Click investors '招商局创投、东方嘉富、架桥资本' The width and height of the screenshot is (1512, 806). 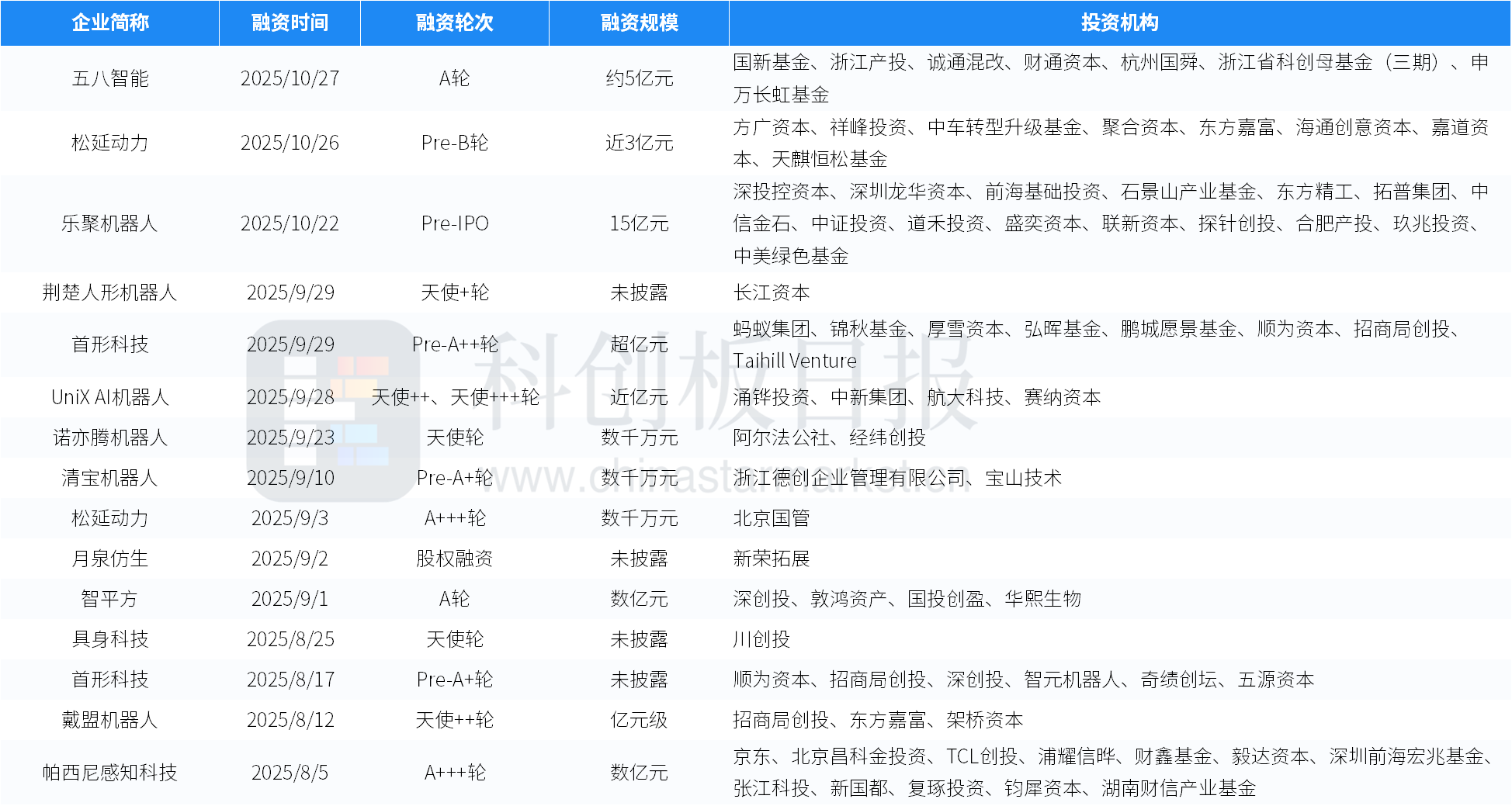[x=878, y=720]
